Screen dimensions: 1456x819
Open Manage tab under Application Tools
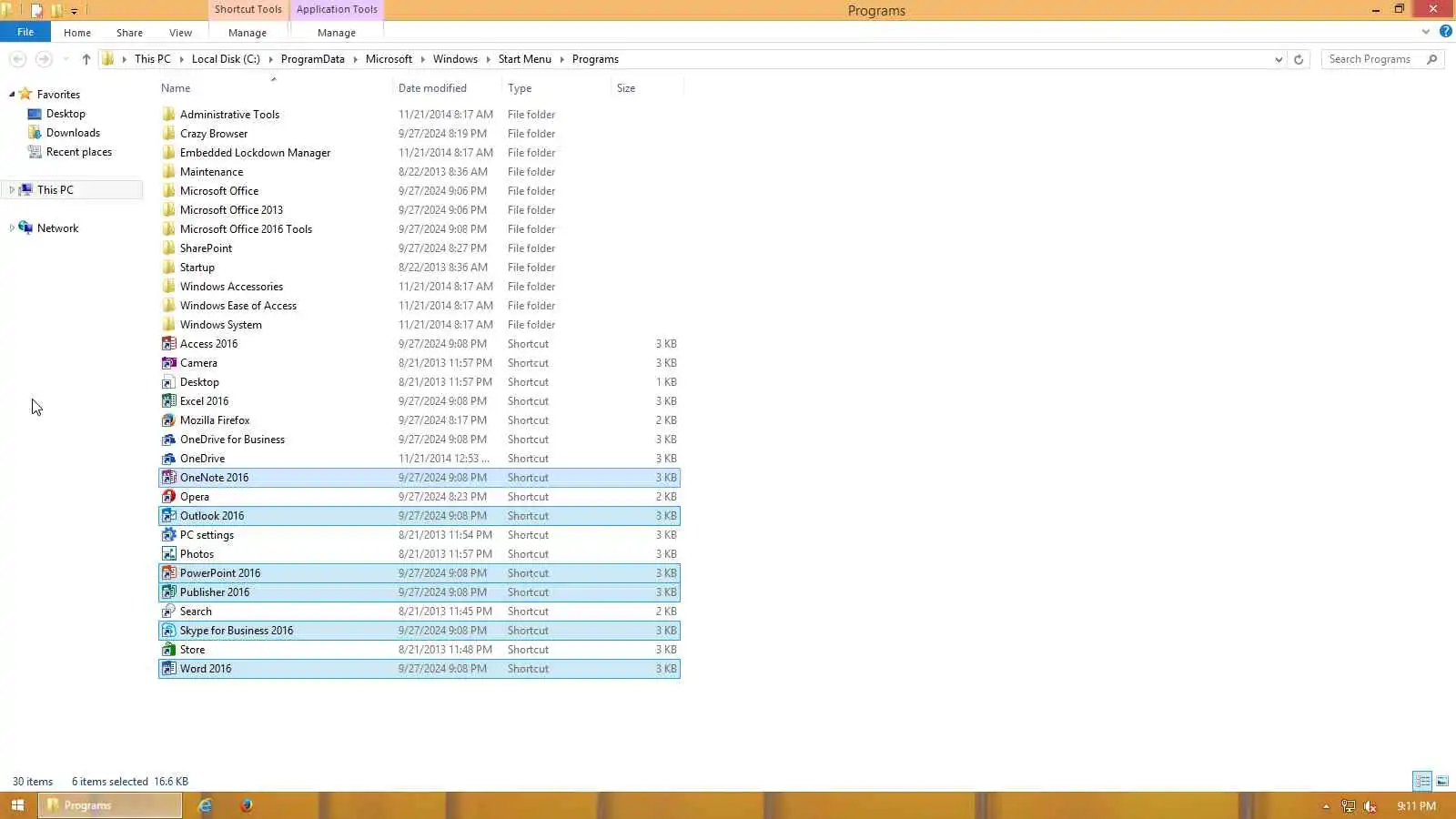click(337, 33)
